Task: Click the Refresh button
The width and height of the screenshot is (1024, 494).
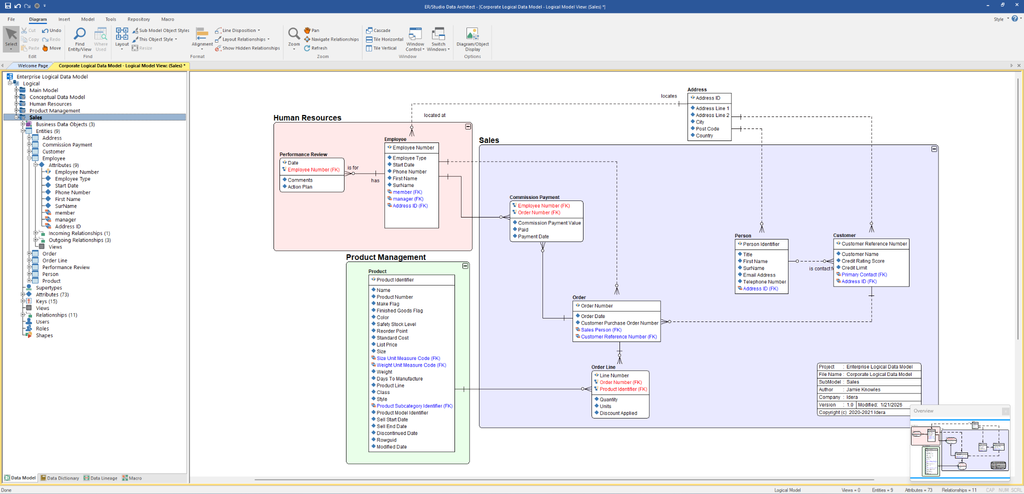Action: [x=316, y=48]
